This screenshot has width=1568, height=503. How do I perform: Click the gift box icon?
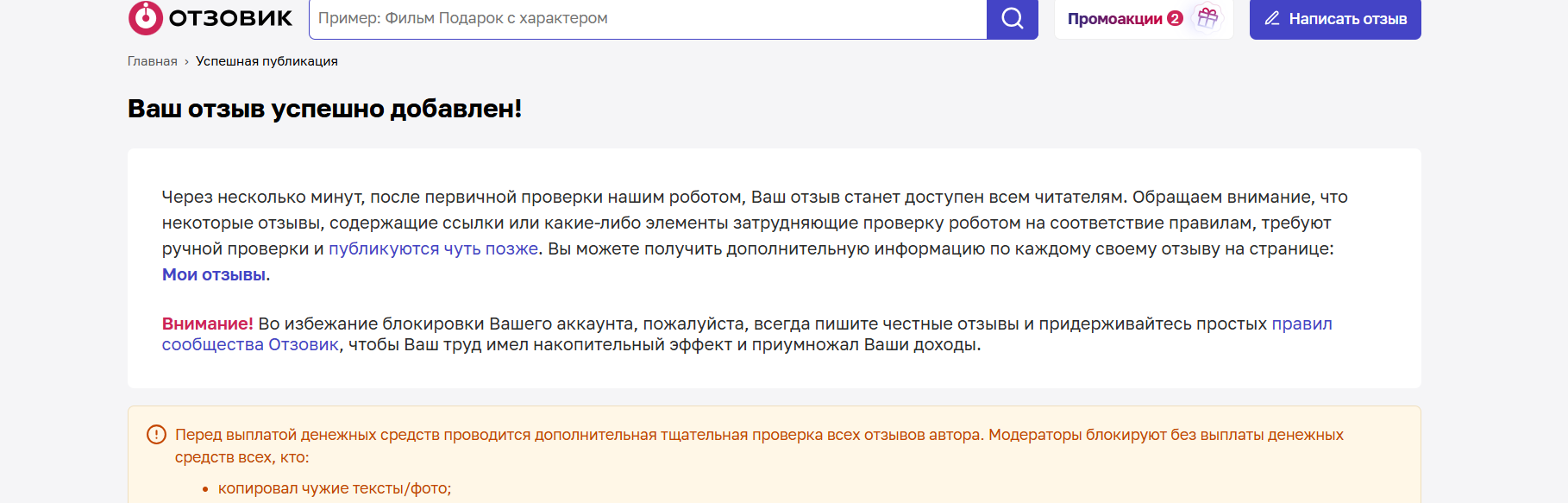click(x=1207, y=17)
